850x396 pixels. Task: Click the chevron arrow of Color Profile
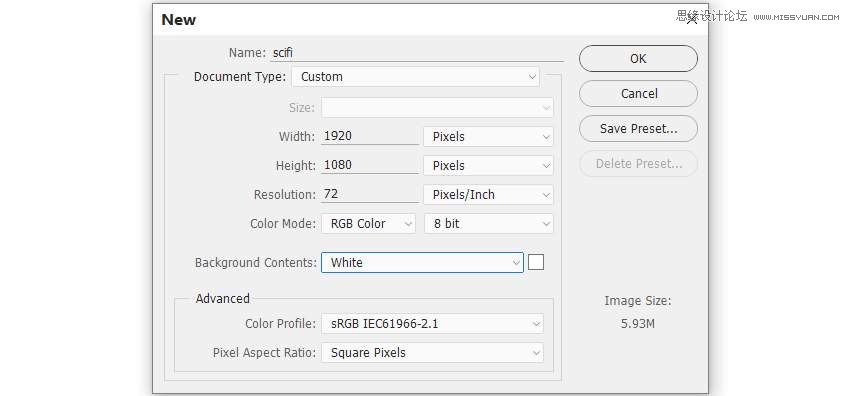536,324
